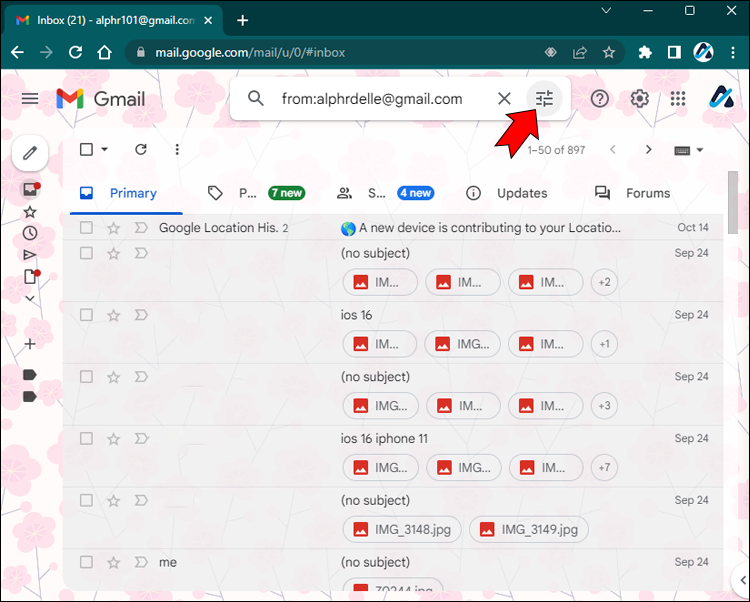Open Inbox icon in the sidebar
The width and height of the screenshot is (750, 602).
pos(30,189)
